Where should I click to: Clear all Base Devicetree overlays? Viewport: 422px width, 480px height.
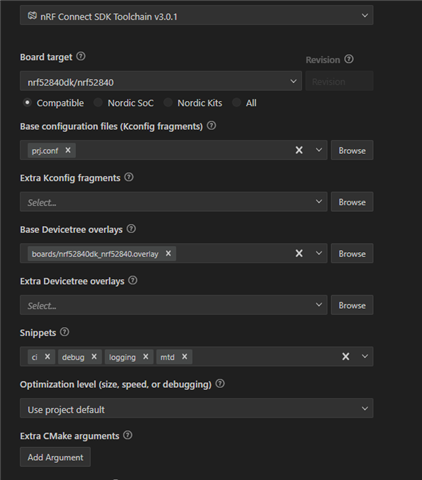coord(299,253)
